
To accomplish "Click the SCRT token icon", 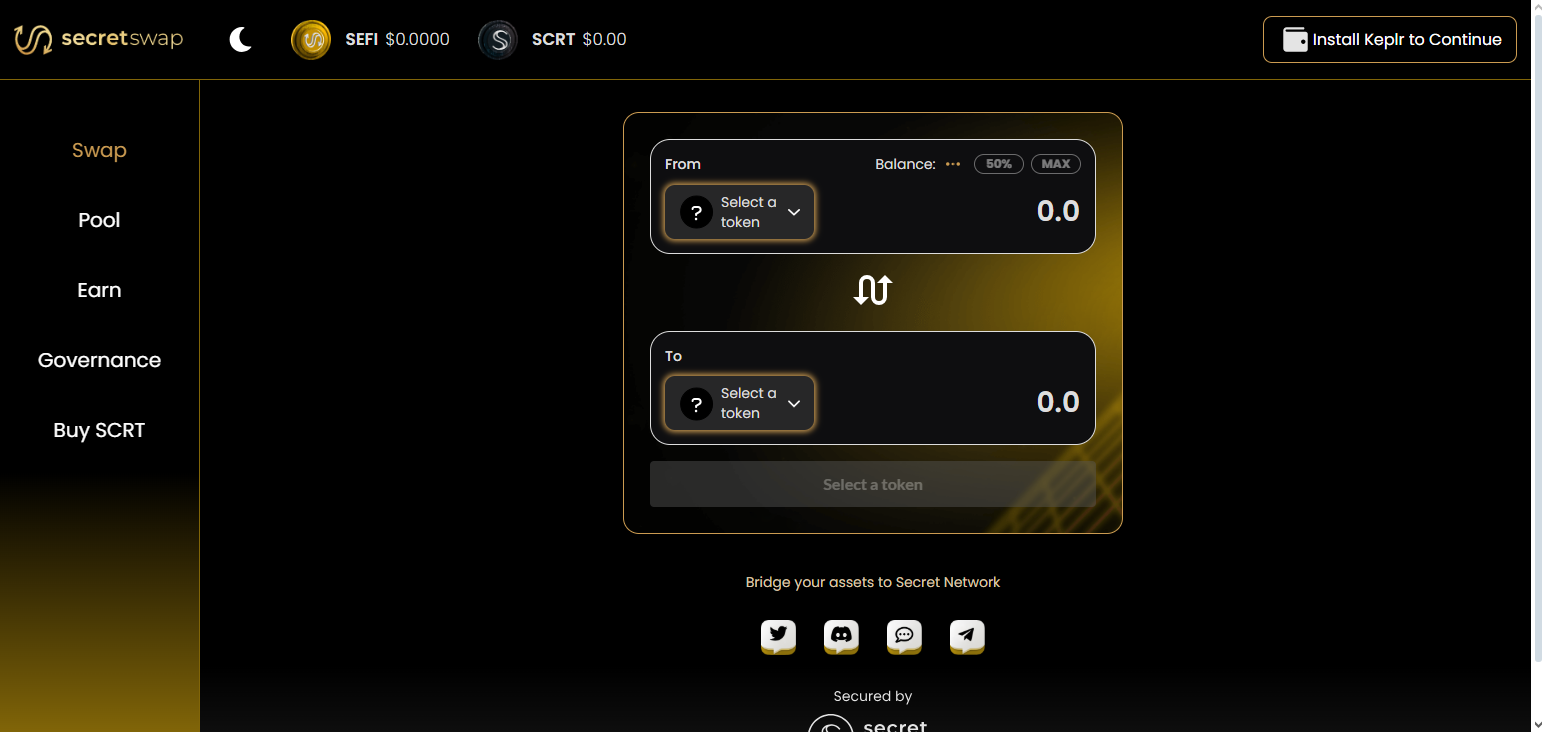I will click(x=498, y=40).
